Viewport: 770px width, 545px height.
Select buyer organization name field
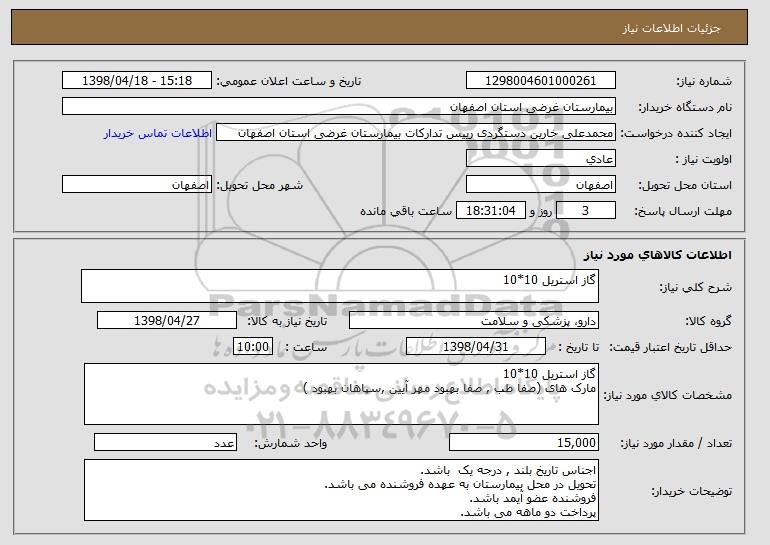(x=339, y=107)
